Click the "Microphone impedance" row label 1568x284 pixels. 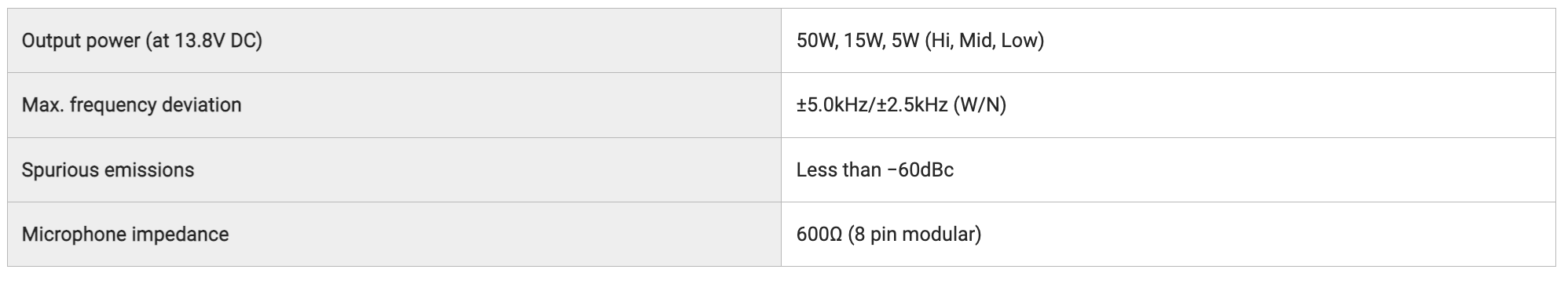(x=125, y=235)
